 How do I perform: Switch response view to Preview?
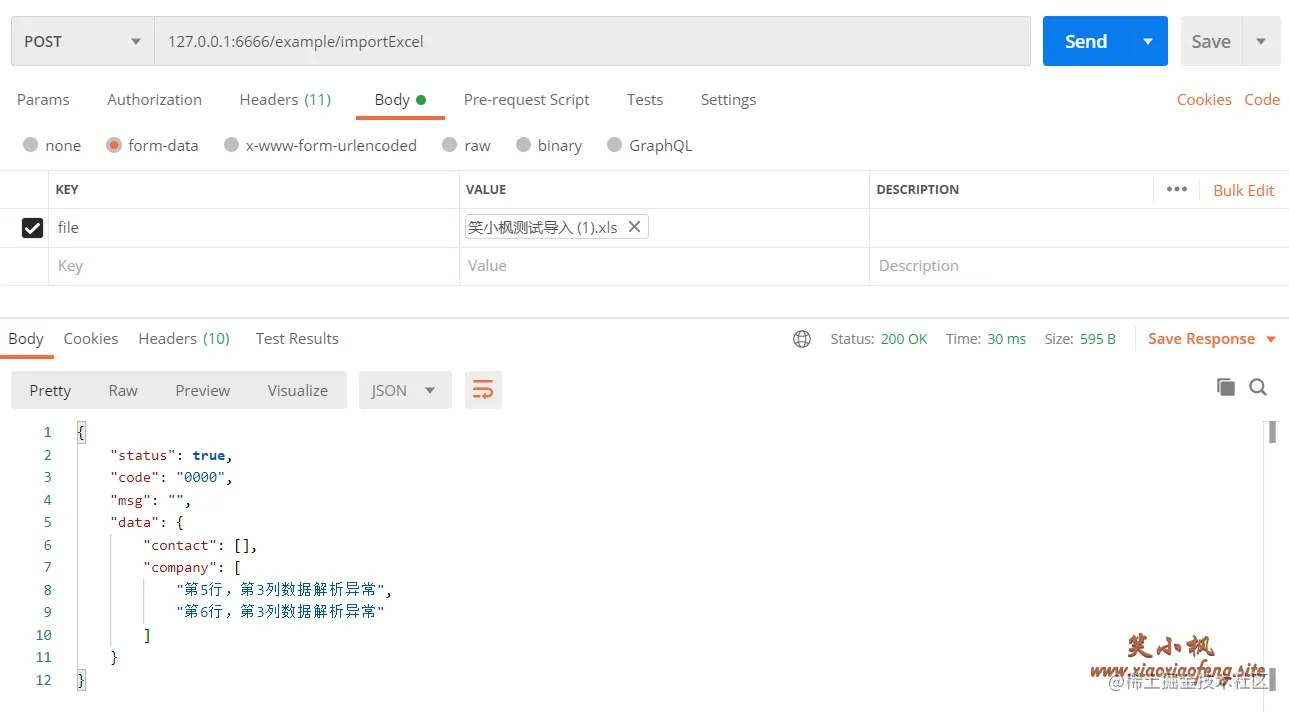[203, 390]
